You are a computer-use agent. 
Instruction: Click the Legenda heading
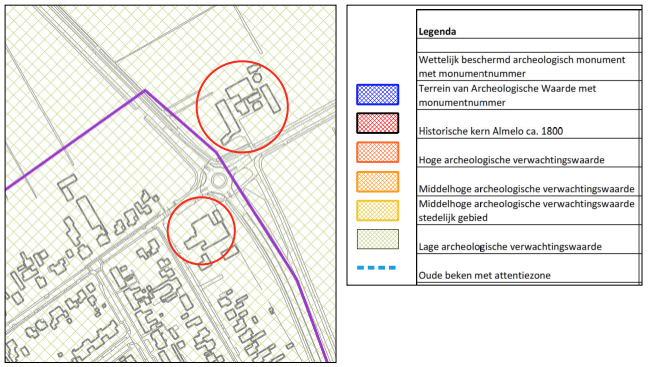pos(437,32)
